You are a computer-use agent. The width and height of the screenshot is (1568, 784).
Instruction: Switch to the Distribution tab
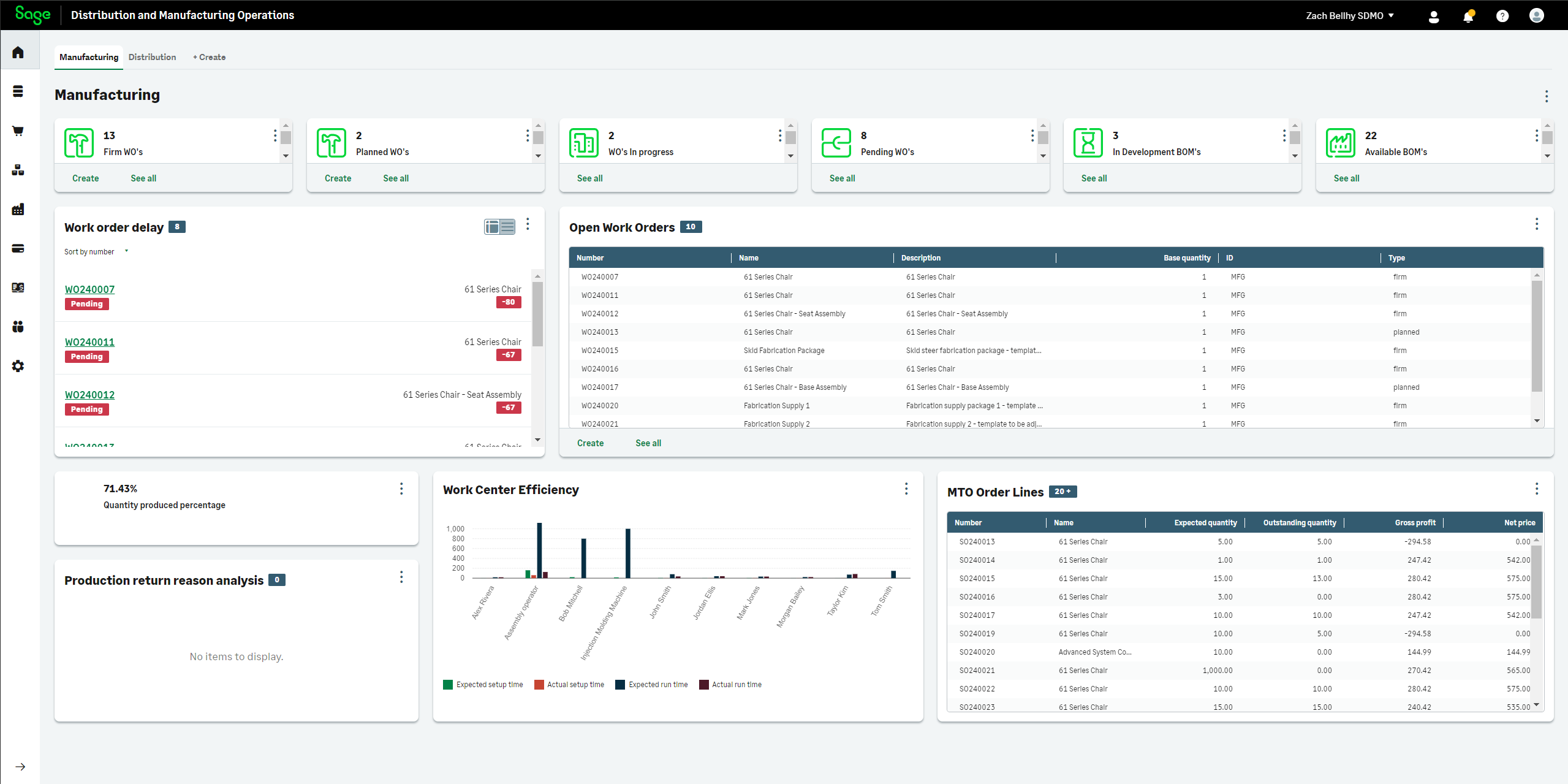tap(152, 57)
